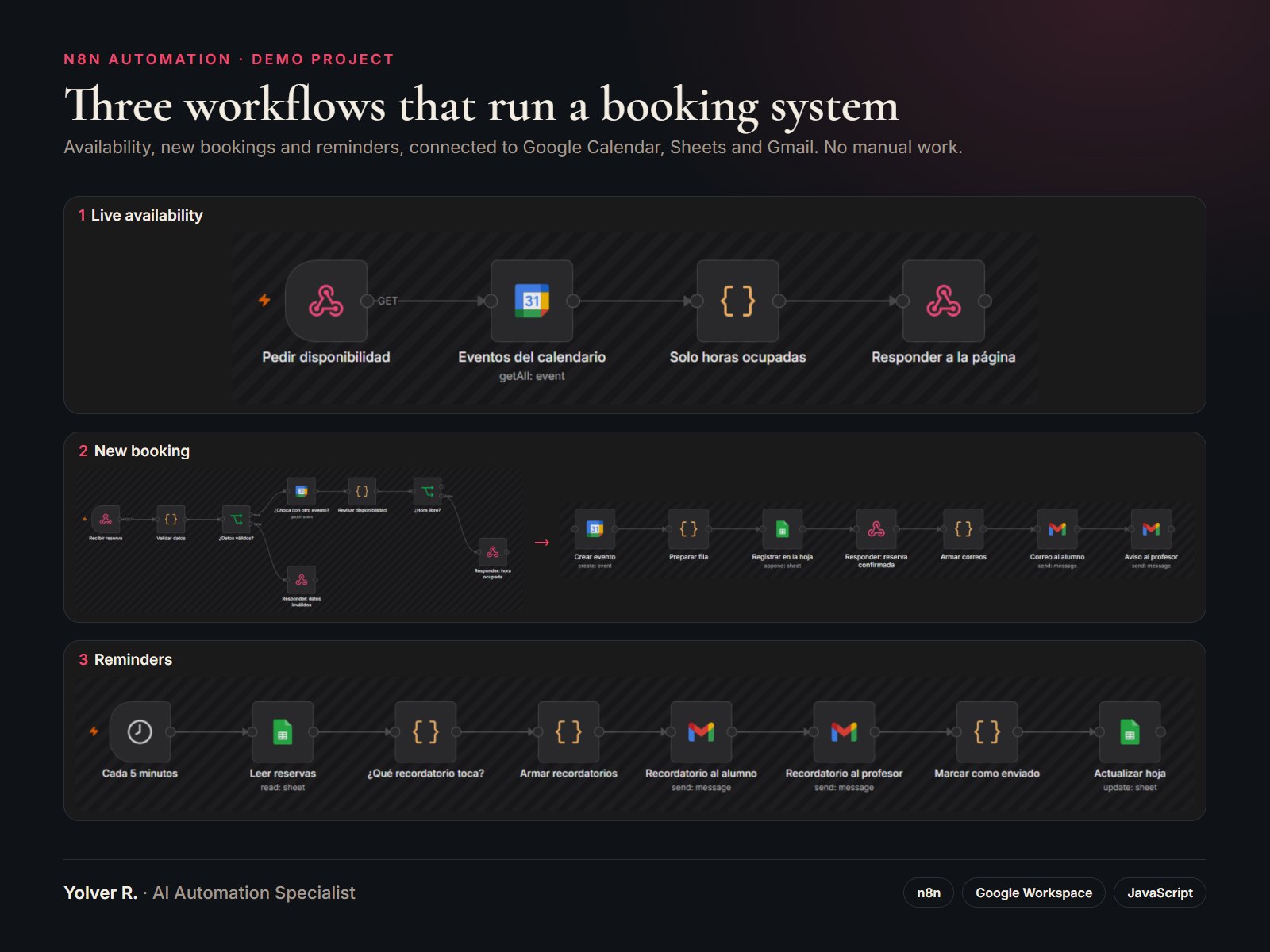Select the '¿Datos válidos?' IF node

click(x=237, y=519)
